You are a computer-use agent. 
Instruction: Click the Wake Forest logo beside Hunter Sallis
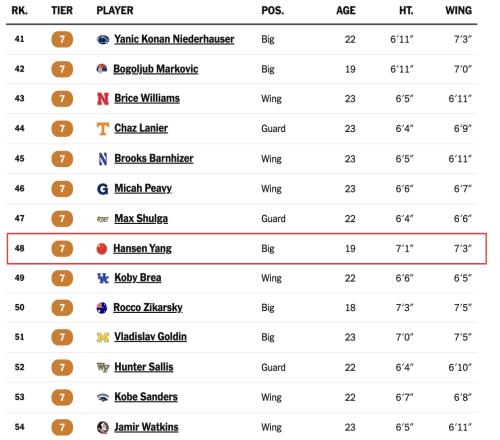pyautogui.click(x=103, y=367)
